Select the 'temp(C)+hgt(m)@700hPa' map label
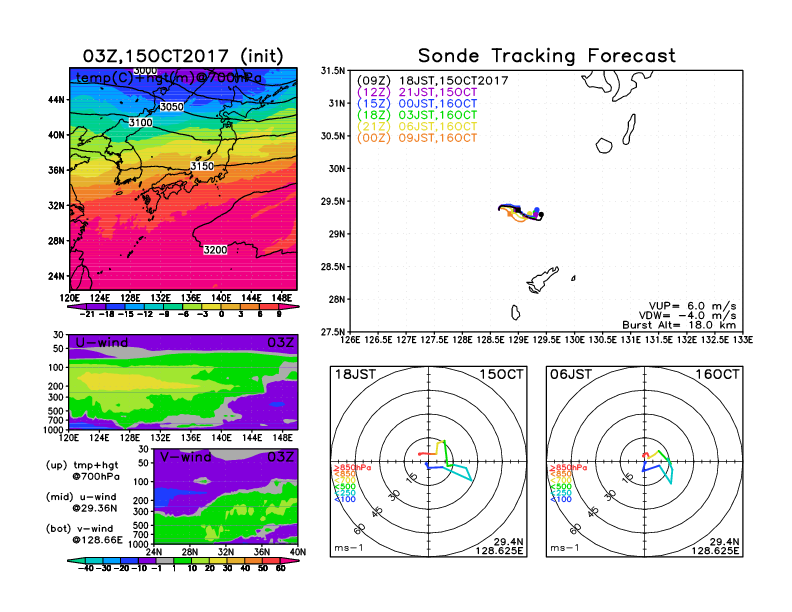Image resolution: width=792 pixels, height=612 pixels. pyautogui.click(x=169, y=78)
